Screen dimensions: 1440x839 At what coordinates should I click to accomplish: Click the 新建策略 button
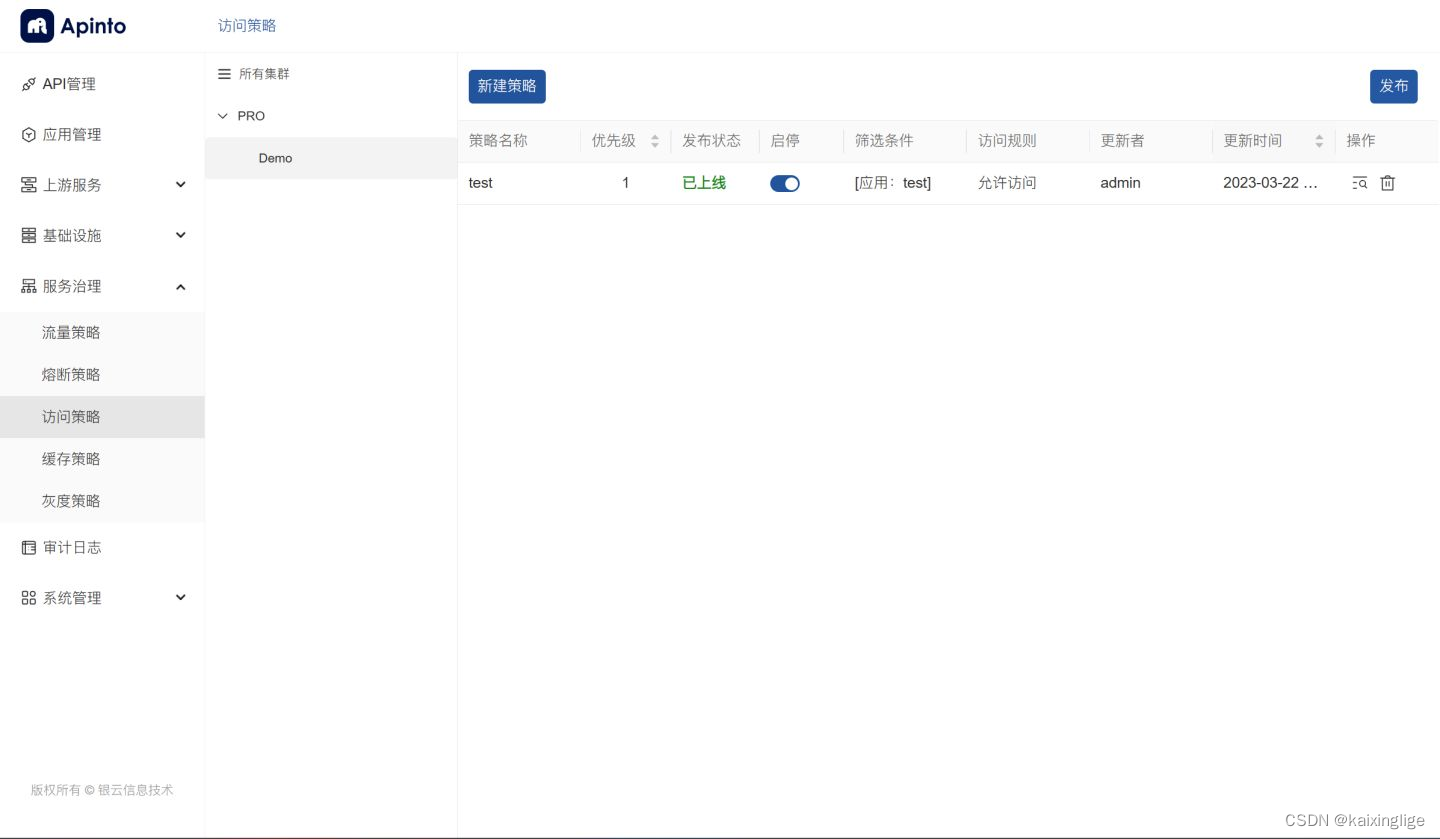(507, 86)
